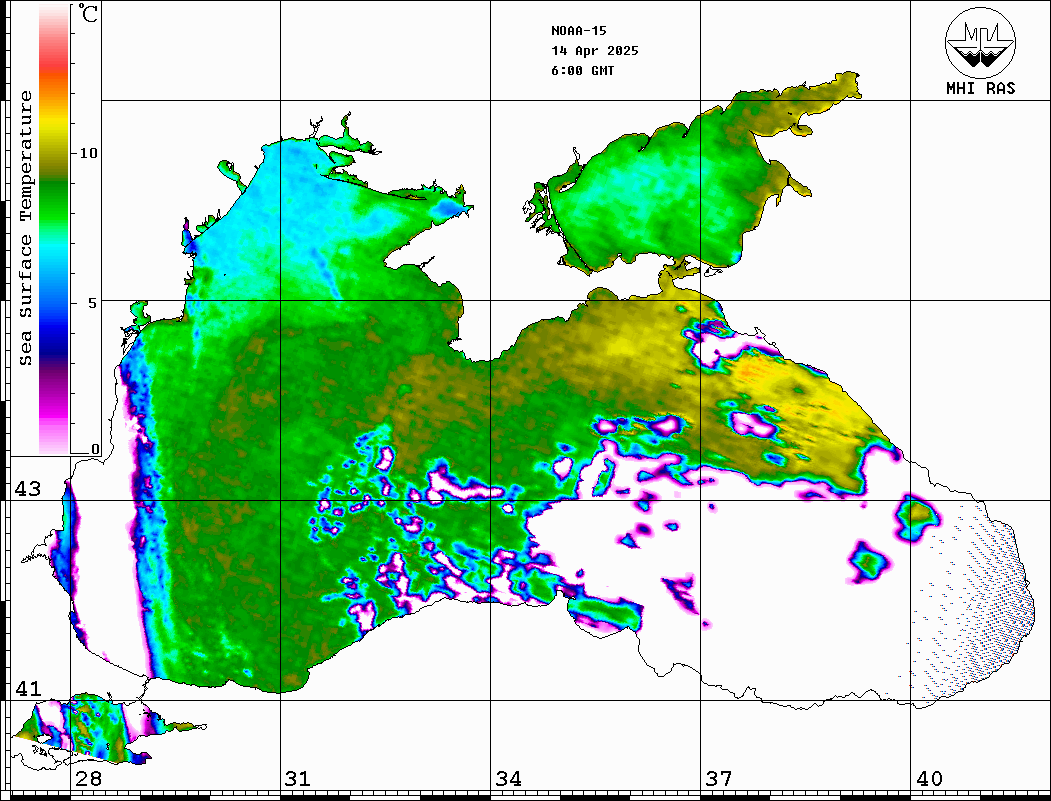The width and height of the screenshot is (1051, 801).
Task: Click the time '6:00 GMT'
Action: pyautogui.click(x=583, y=71)
